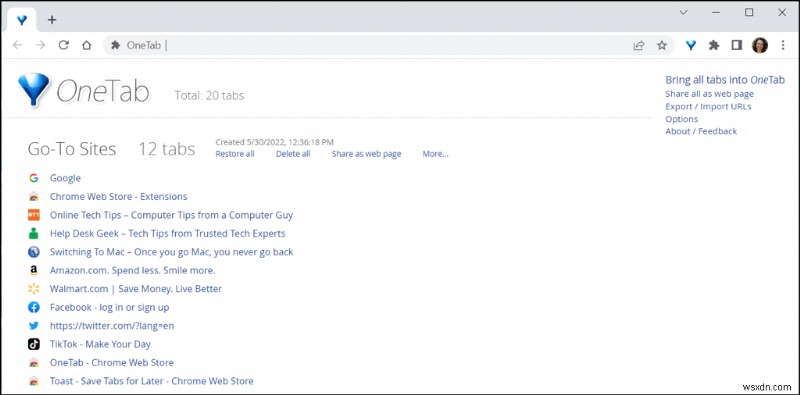
Task: Open the OneTab Options link
Action: click(682, 119)
